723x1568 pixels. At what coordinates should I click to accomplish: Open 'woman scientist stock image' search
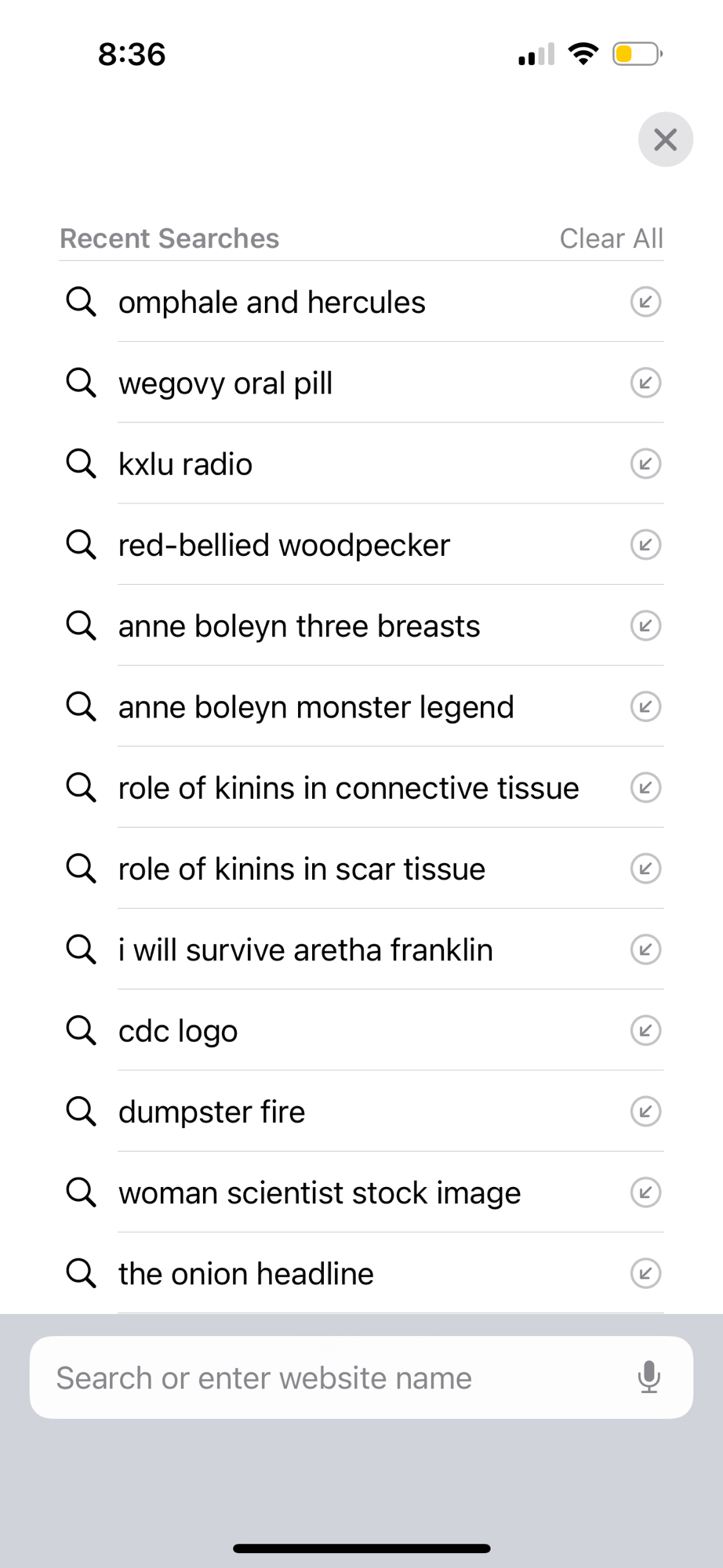tap(319, 1193)
